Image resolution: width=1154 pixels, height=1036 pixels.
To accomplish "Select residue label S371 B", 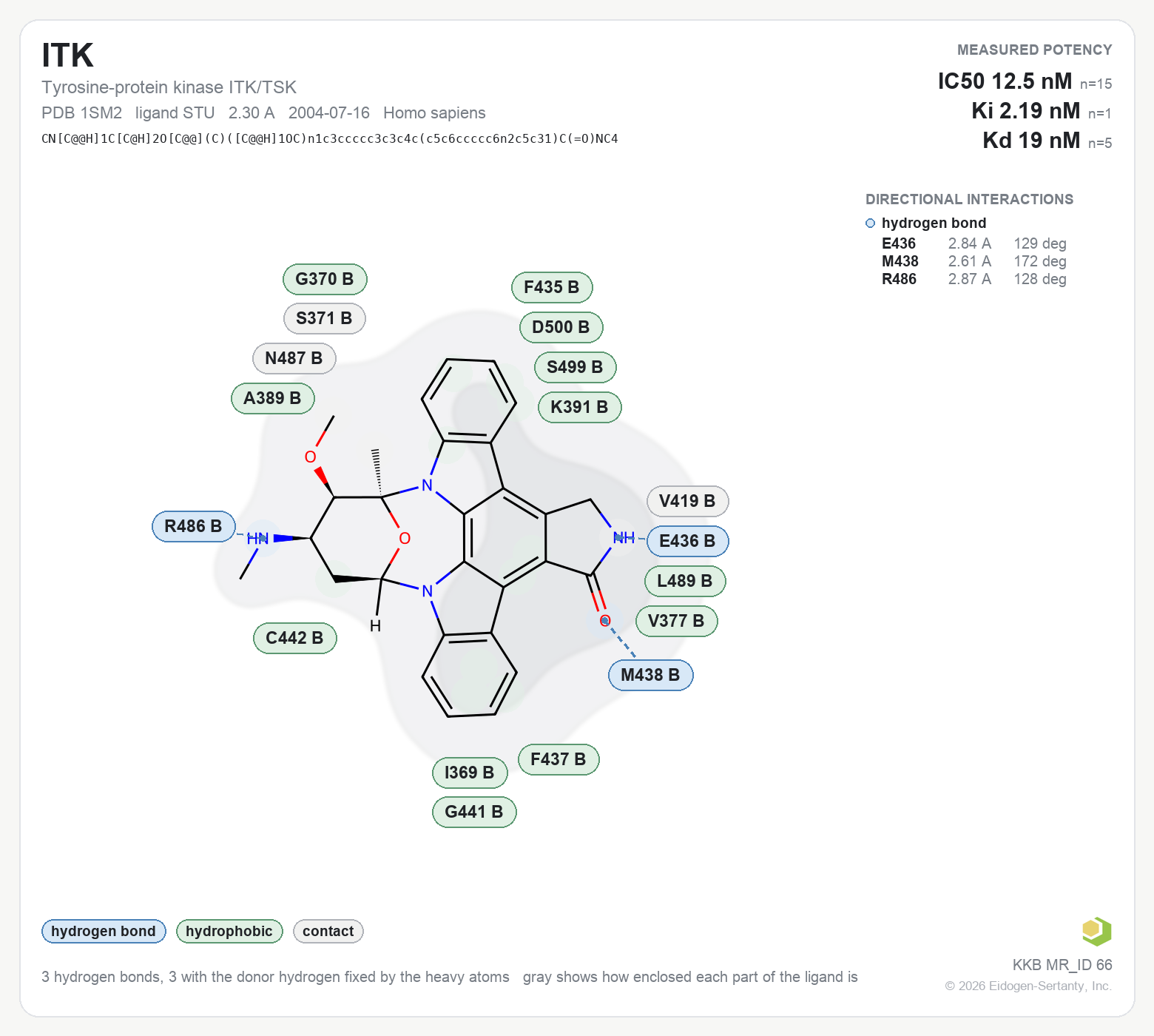I will 324,318.
